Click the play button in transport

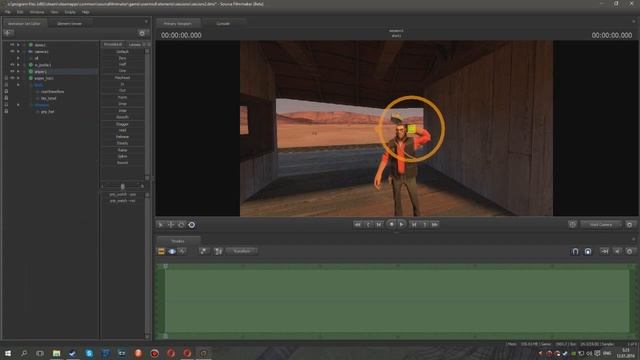tap(402, 224)
